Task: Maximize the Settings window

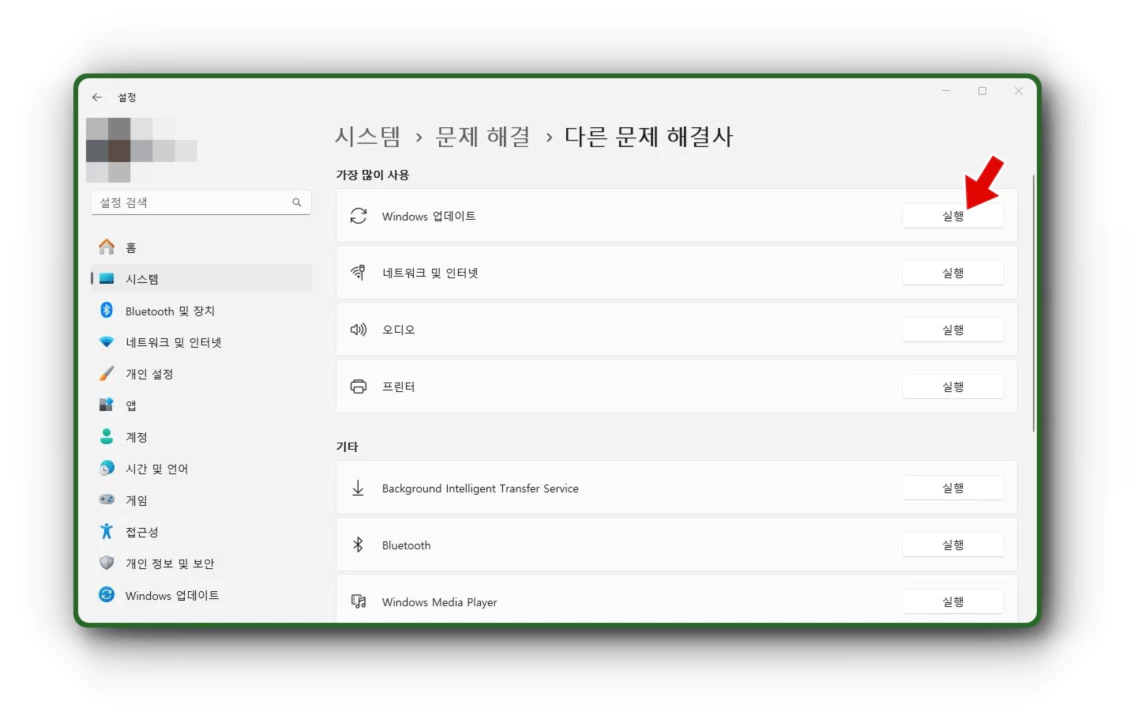Action: click(x=982, y=91)
